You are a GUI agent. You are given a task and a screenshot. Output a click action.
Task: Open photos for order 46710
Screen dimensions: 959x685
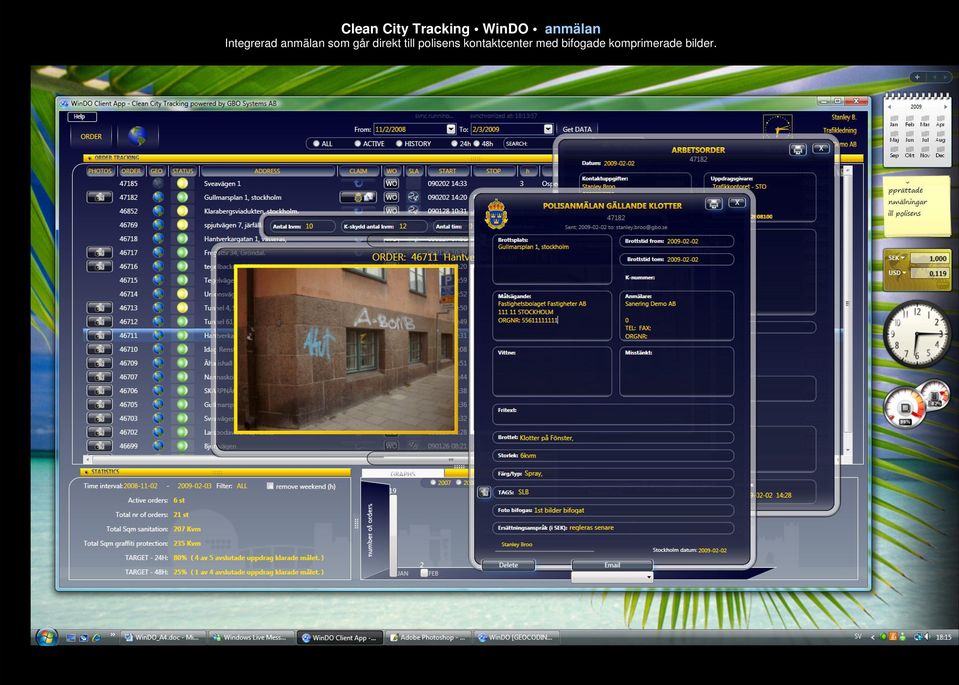point(99,349)
